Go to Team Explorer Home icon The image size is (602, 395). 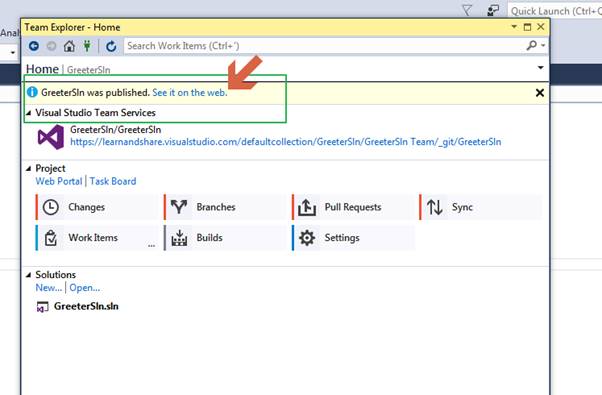[x=69, y=46]
